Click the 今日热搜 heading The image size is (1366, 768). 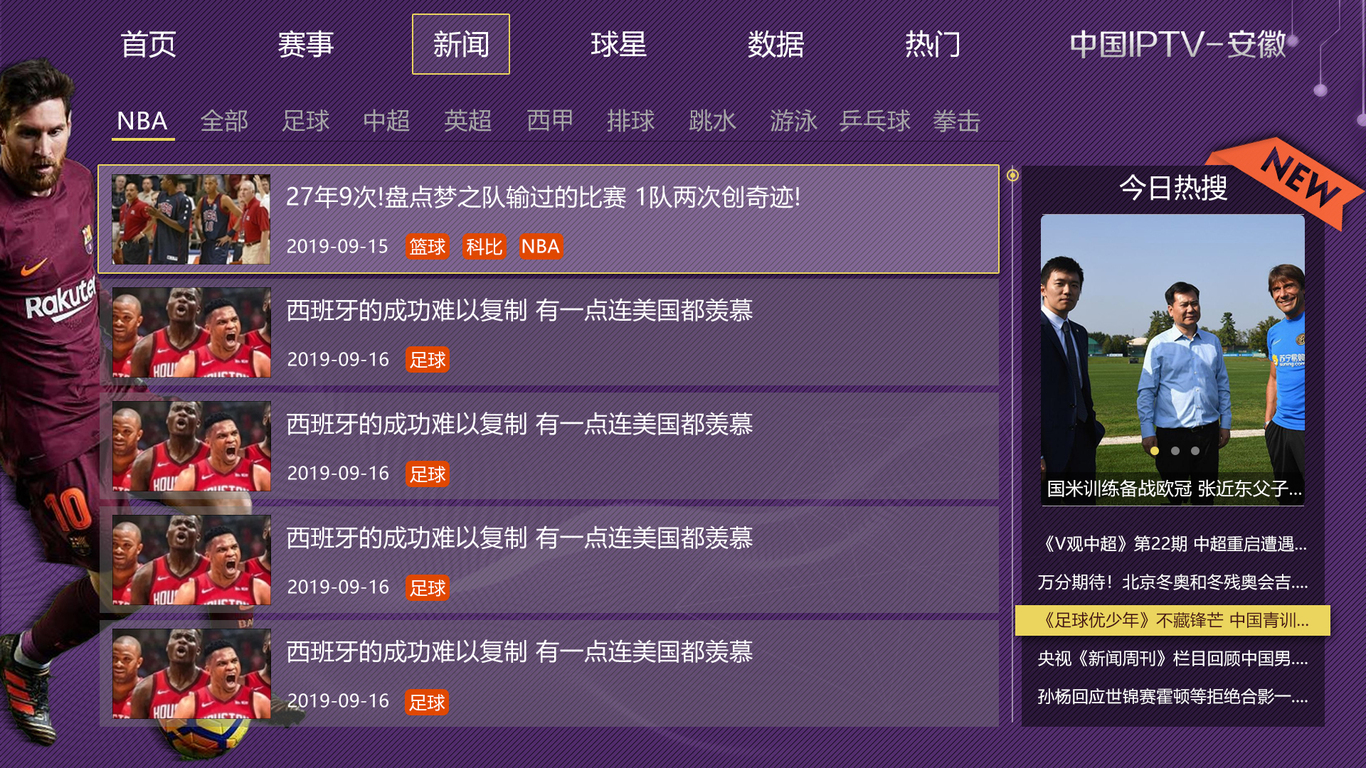click(1173, 187)
